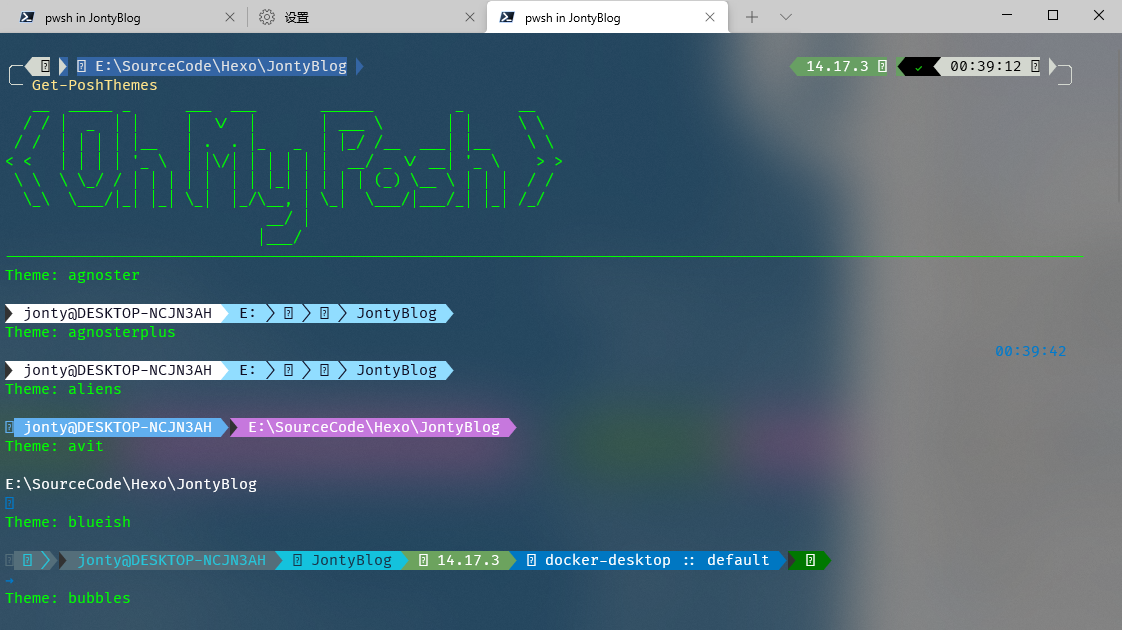The image size is (1122, 630).
Task: Maximize the terminal window
Action: tap(1053, 15)
